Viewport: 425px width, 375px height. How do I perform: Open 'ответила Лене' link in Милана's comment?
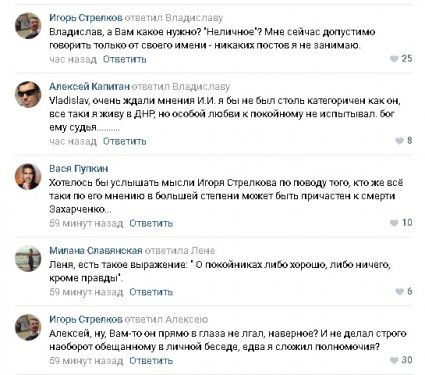pyautogui.click(x=180, y=251)
